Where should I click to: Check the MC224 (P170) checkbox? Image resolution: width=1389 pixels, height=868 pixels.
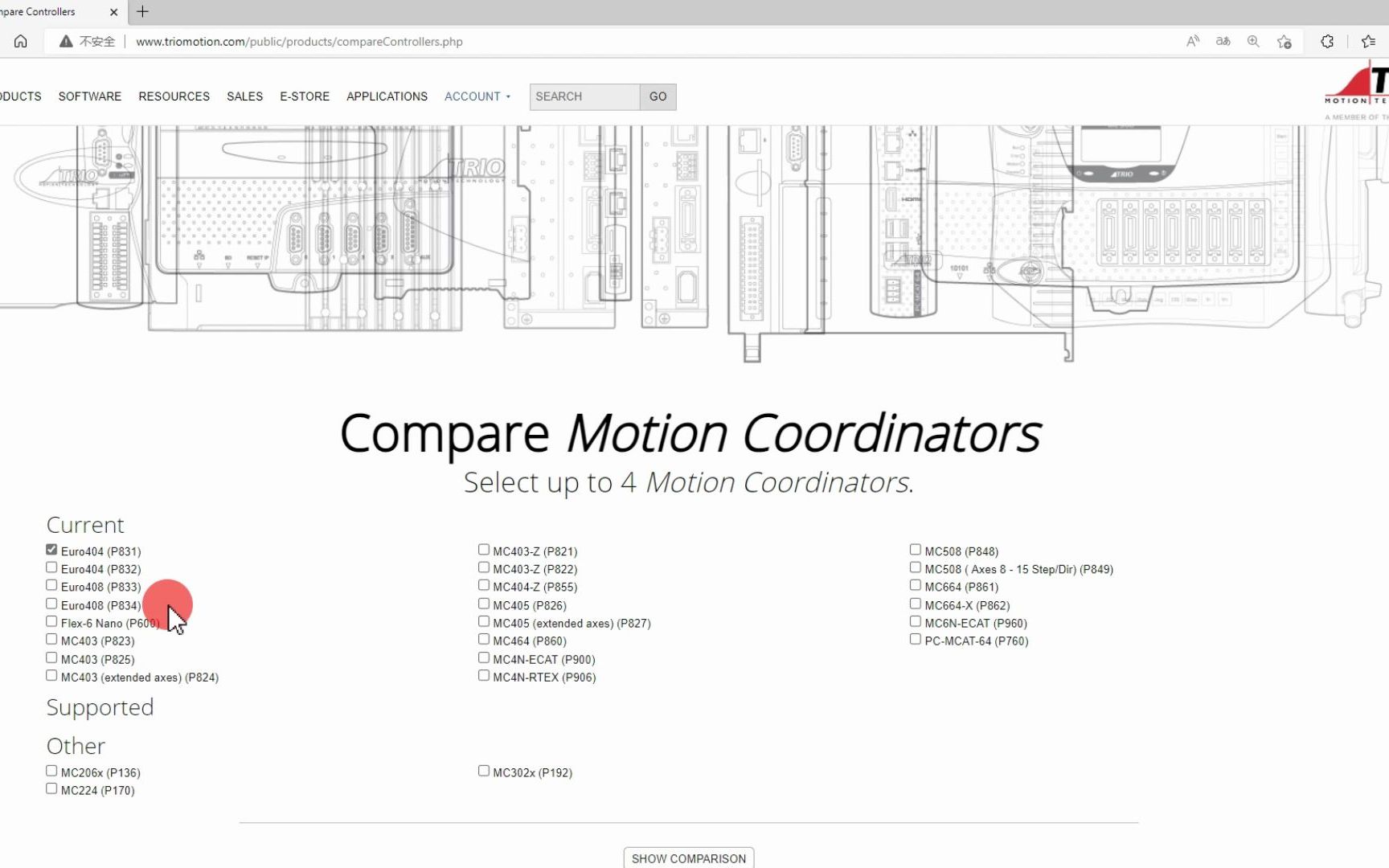click(51, 788)
